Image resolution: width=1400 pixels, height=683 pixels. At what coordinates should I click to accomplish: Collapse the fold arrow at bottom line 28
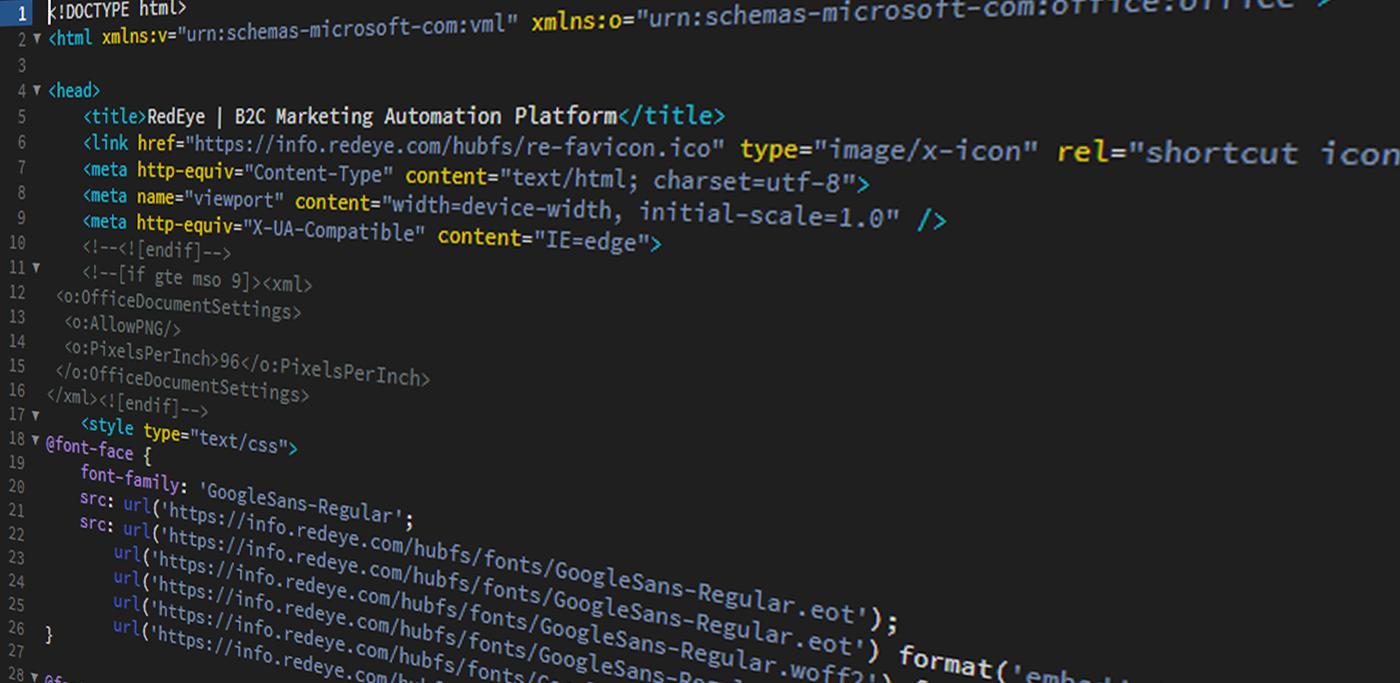click(35, 676)
